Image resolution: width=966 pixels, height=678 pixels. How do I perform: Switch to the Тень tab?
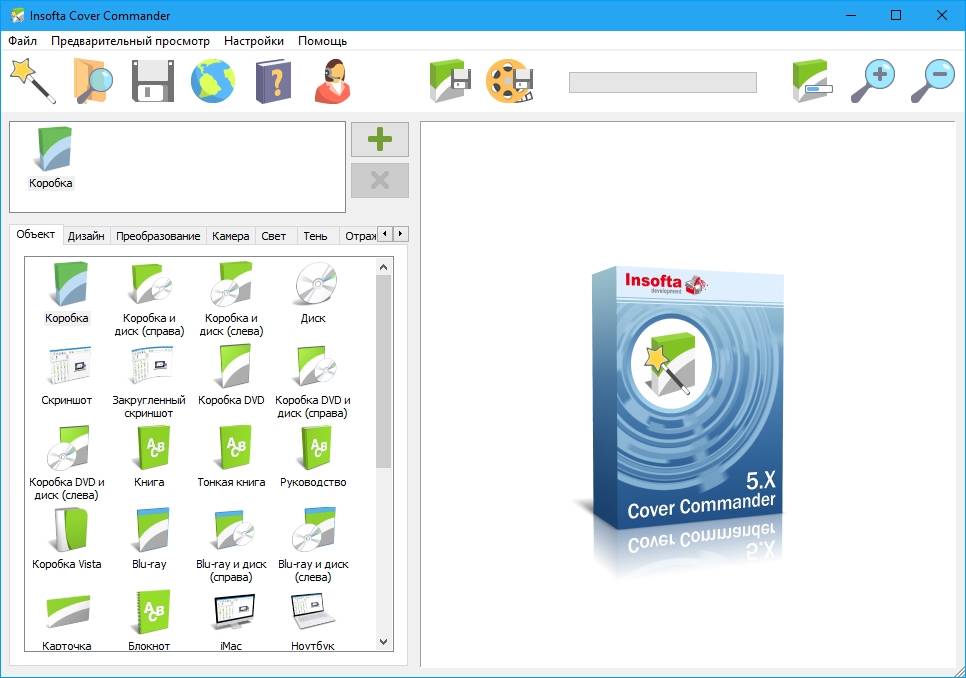coord(315,236)
